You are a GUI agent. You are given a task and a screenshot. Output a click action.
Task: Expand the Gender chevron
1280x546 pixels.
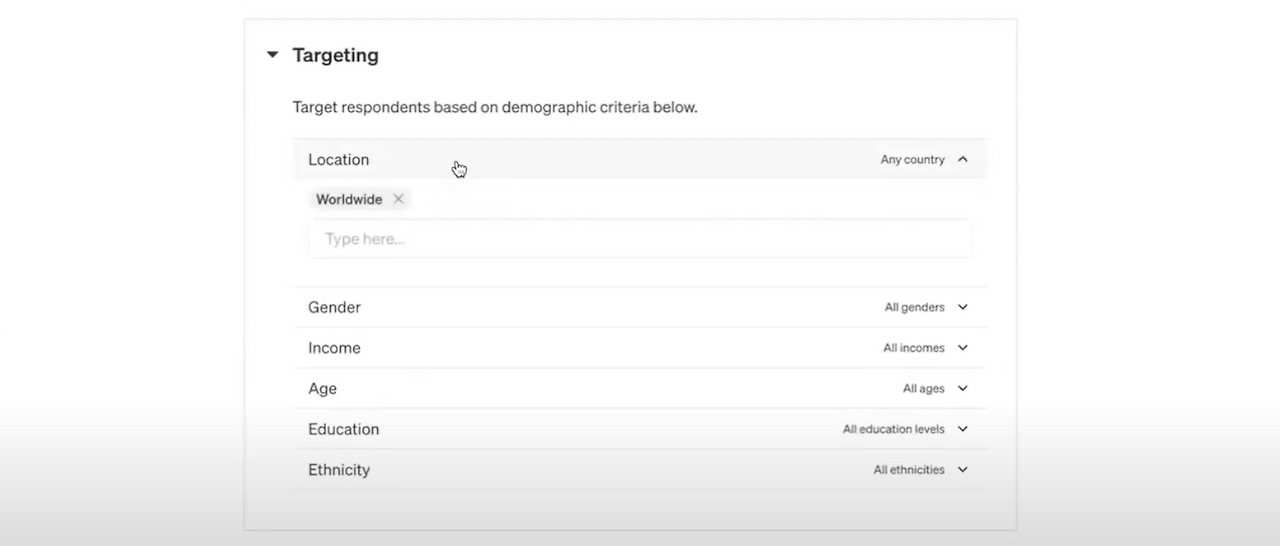tap(963, 307)
